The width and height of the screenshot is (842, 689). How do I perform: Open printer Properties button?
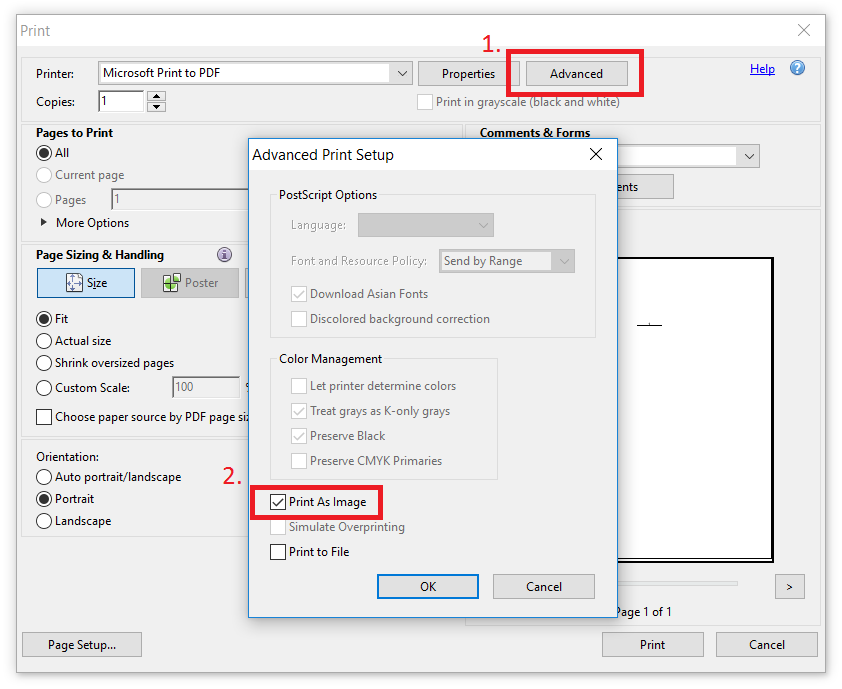[x=468, y=73]
